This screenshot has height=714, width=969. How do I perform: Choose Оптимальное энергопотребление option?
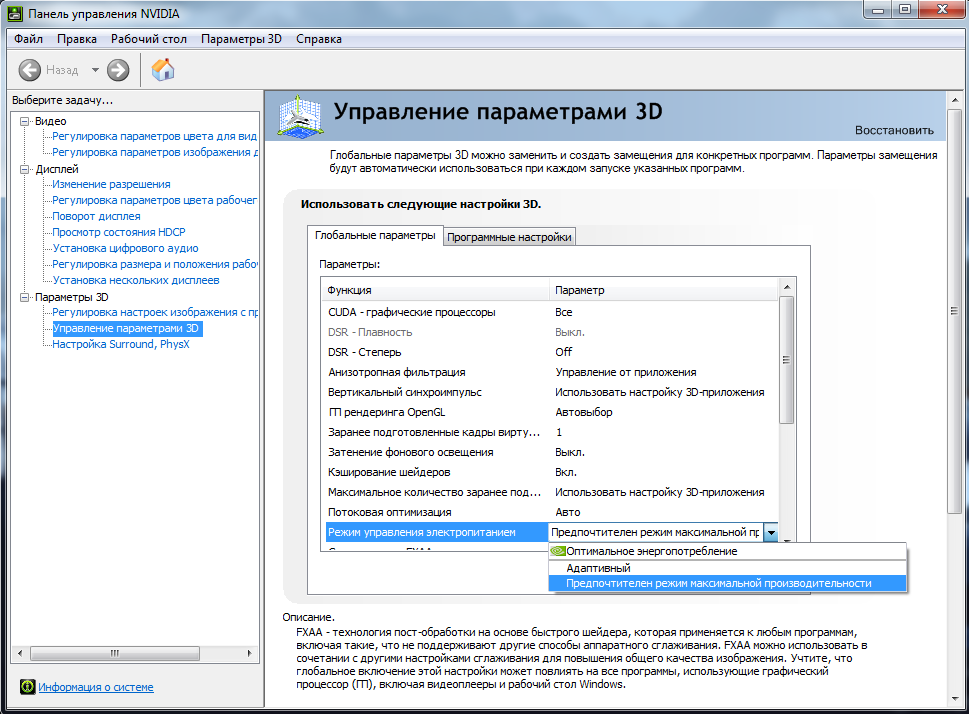[727, 551]
